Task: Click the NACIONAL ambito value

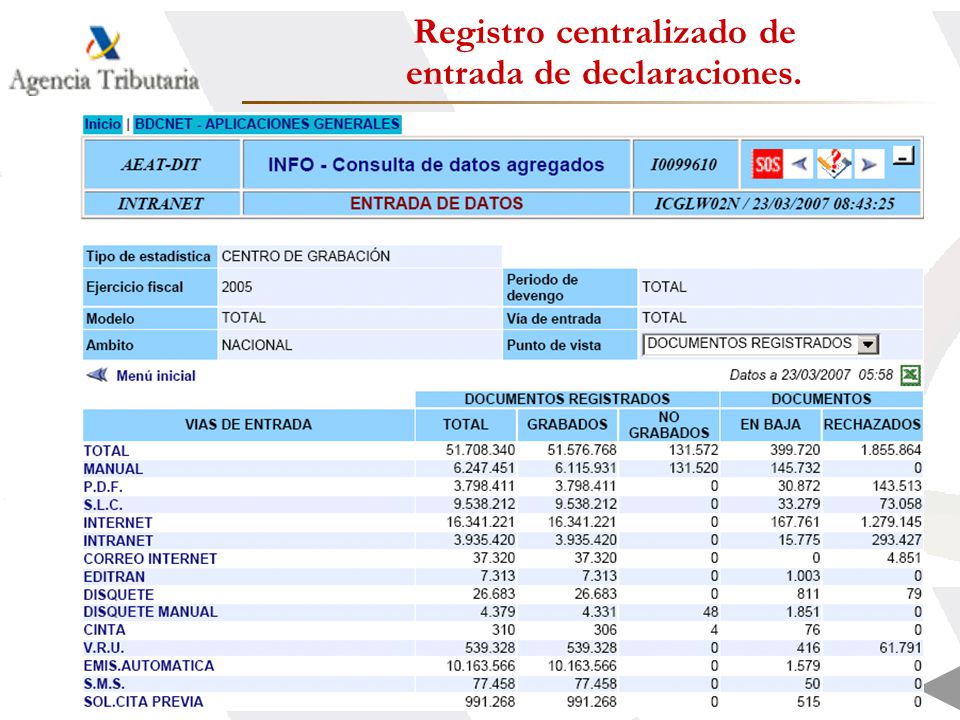Action: coord(257,345)
